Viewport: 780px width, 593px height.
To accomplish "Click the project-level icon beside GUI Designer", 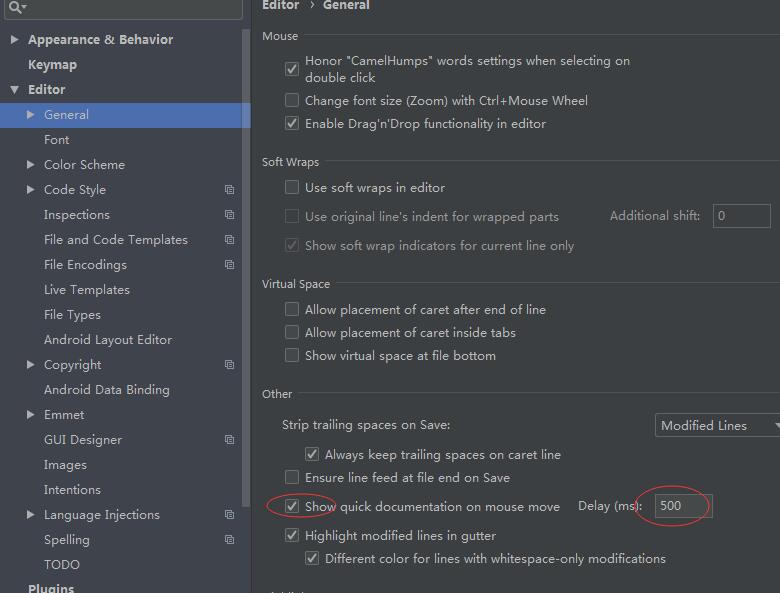I will [229, 440].
